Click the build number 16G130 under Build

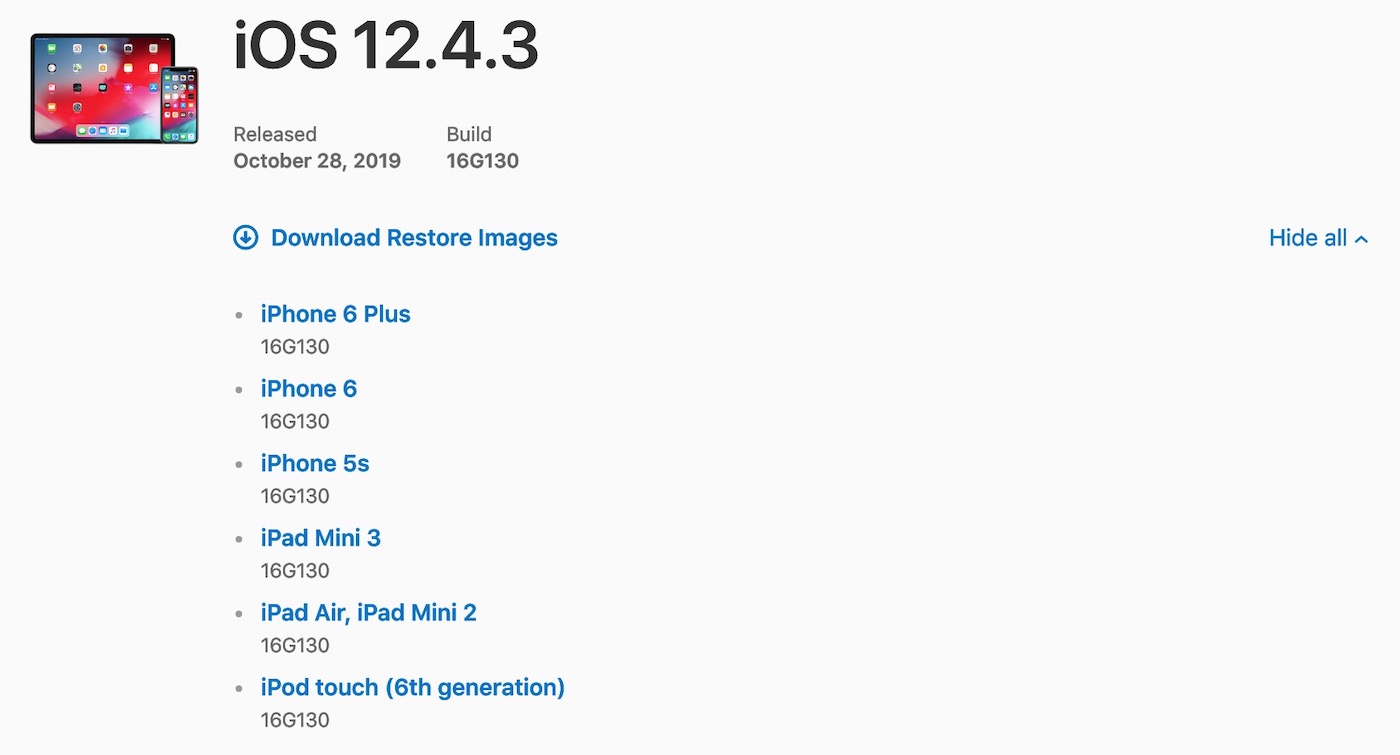[483, 161]
